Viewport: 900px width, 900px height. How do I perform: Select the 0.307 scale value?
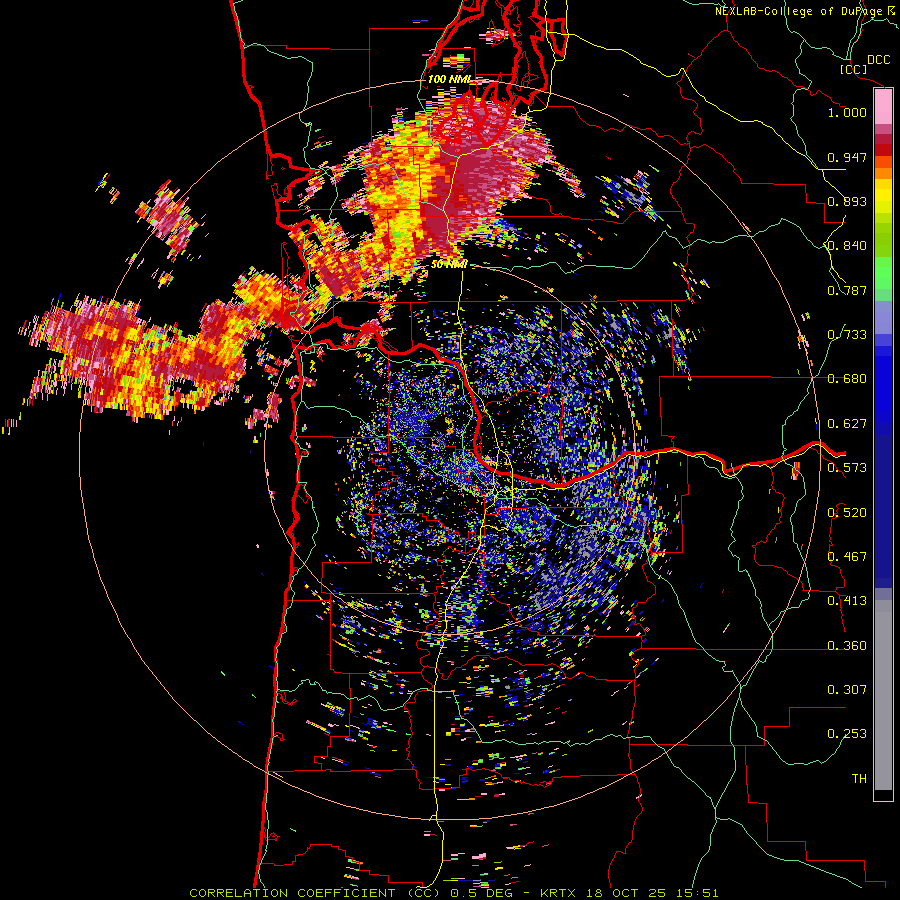(x=847, y=690)
